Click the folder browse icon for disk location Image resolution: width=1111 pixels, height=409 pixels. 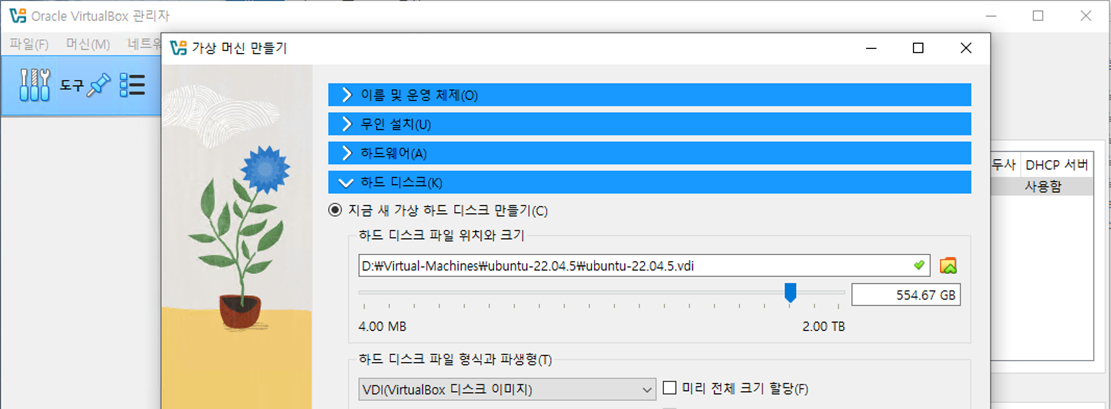pos(949,266)
